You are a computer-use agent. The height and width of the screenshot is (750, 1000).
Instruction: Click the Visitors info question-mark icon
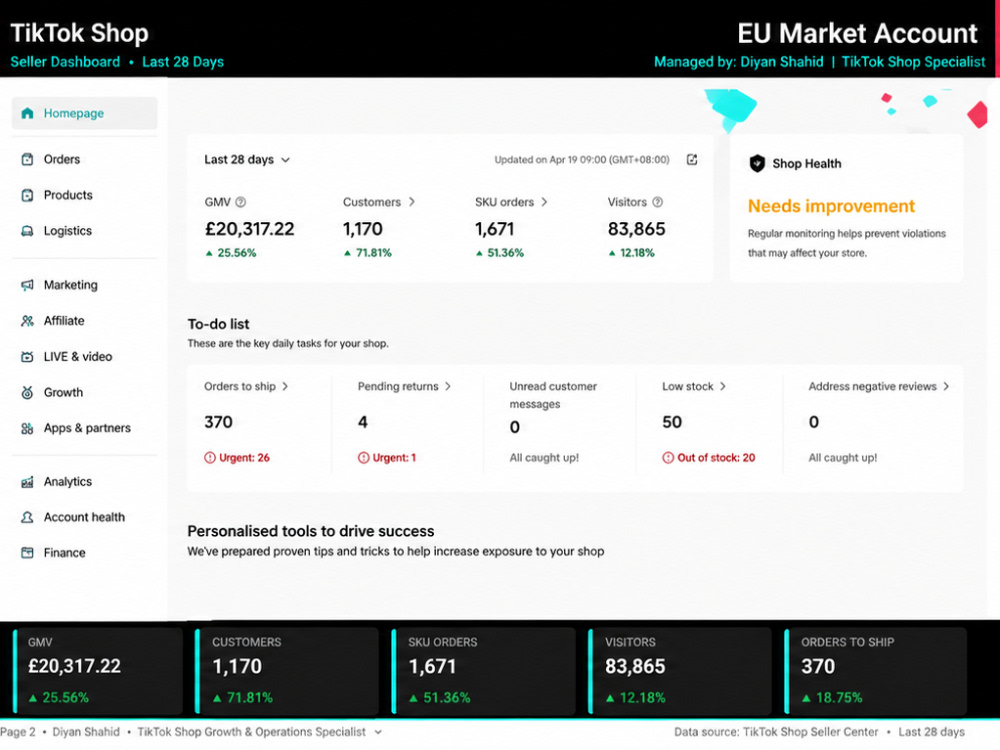click(x=658, y=202)
